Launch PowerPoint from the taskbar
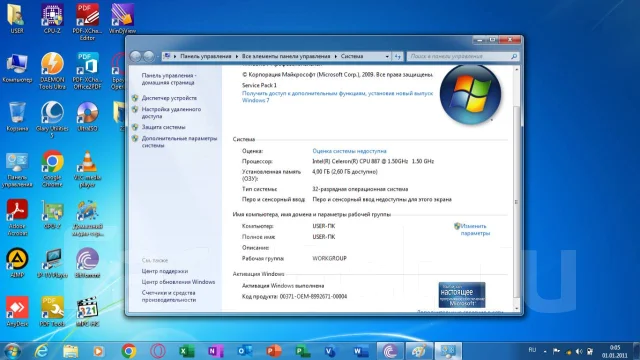Screen dimensions: 640x360 click(274, 351)
